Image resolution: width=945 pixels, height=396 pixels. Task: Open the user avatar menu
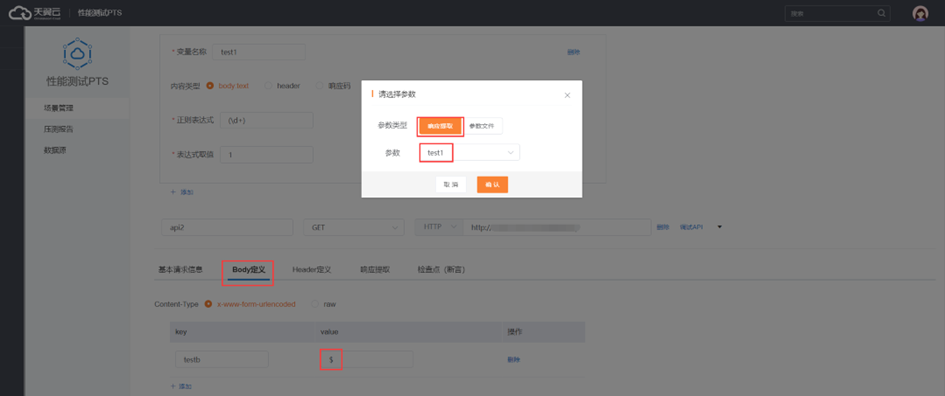[920, 13]
